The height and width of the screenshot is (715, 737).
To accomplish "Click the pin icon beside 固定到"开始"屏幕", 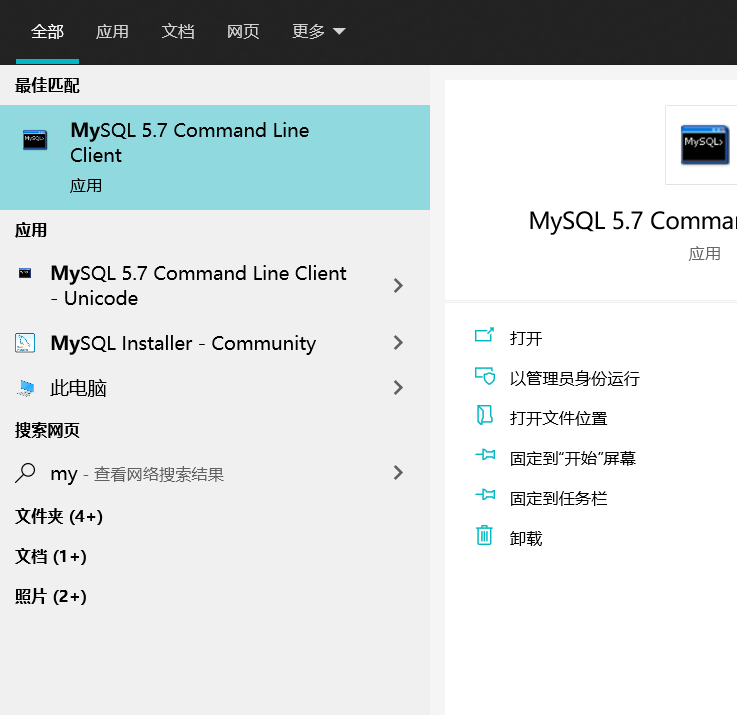I will 485,455.
